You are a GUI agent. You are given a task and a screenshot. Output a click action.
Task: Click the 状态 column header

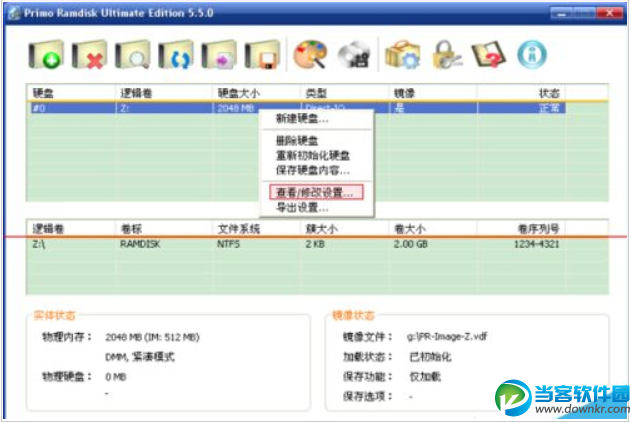(549, 93)
